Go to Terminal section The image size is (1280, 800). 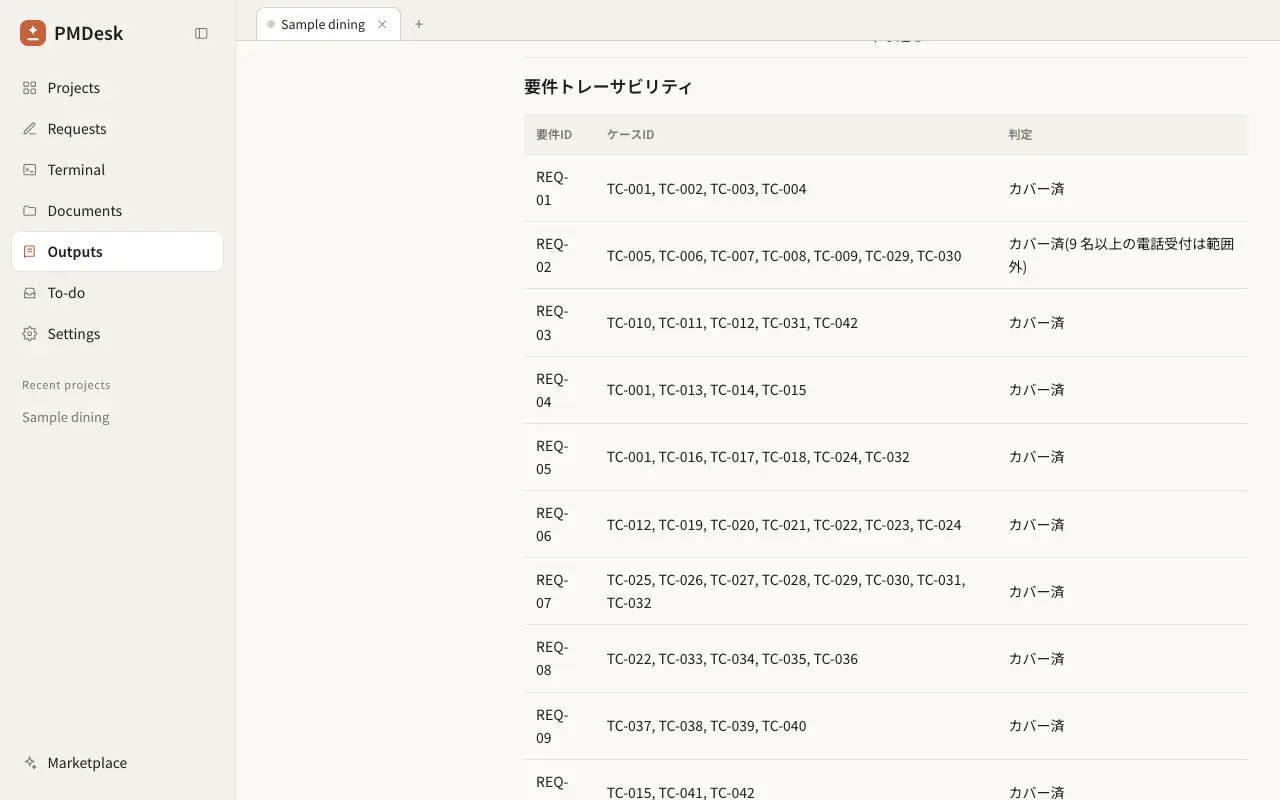click(x=117, y=170)
